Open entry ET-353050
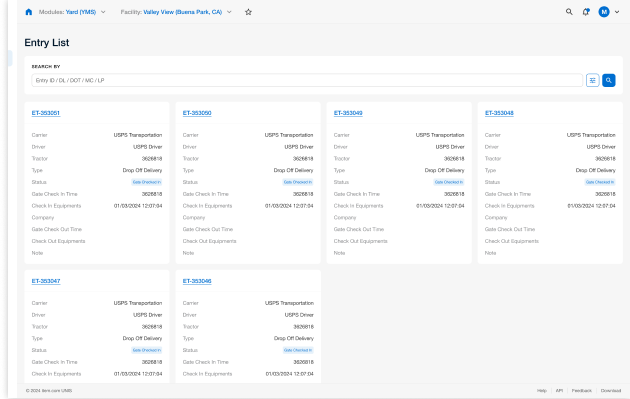 click(x=197, y=113)
